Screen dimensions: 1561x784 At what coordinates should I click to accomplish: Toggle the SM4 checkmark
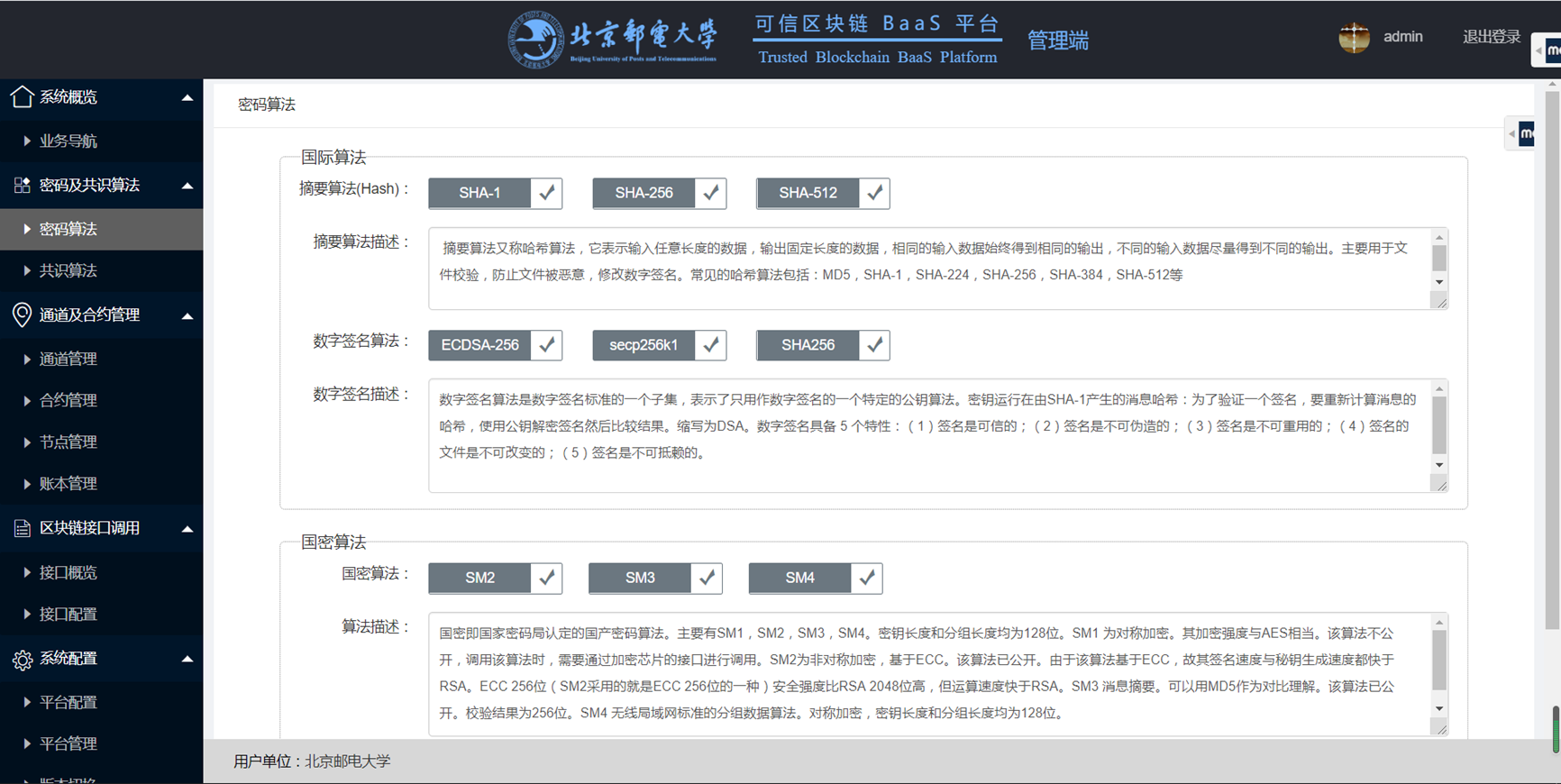(x=867, y=578)
